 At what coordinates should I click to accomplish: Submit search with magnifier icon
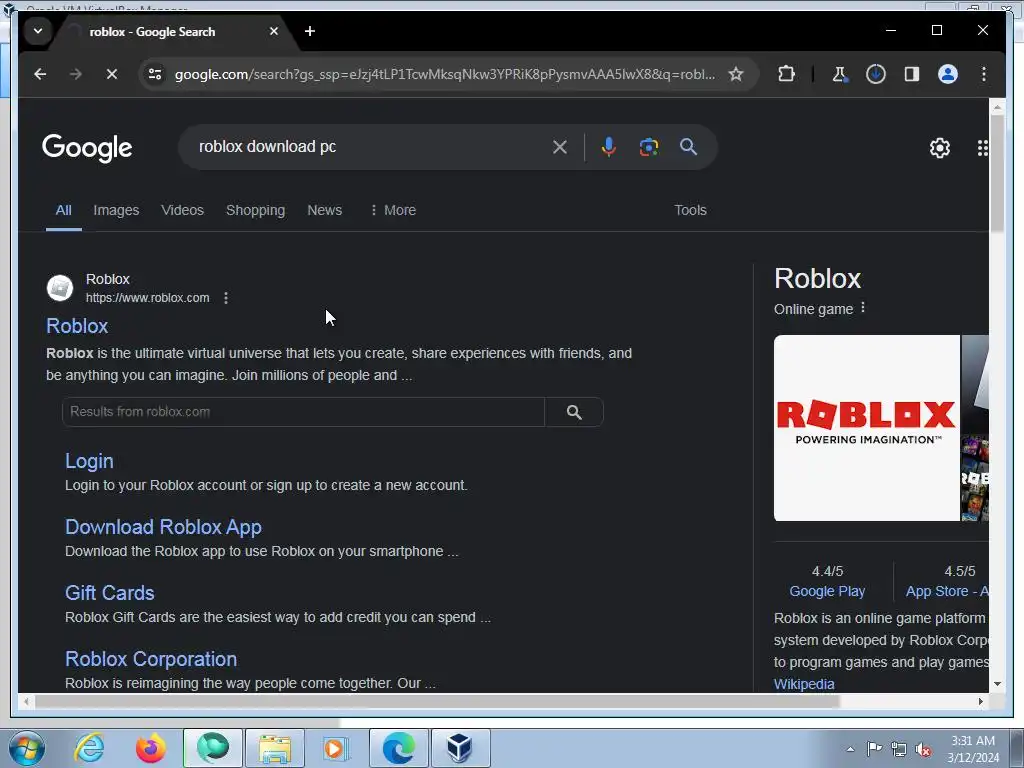point(688,147)
